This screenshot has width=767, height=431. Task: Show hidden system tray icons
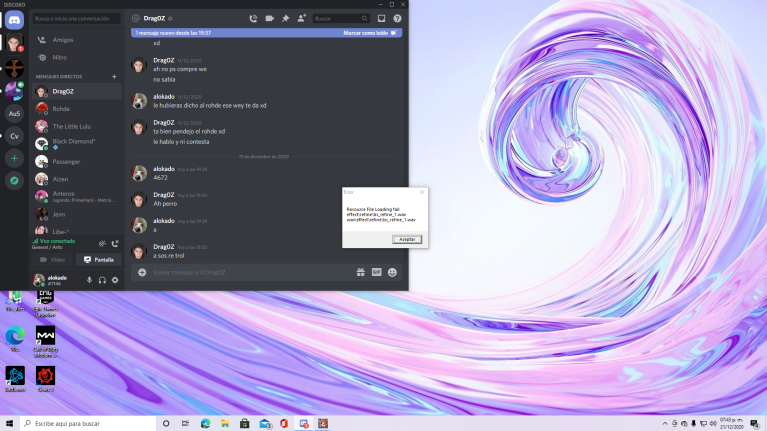(665, 424)
